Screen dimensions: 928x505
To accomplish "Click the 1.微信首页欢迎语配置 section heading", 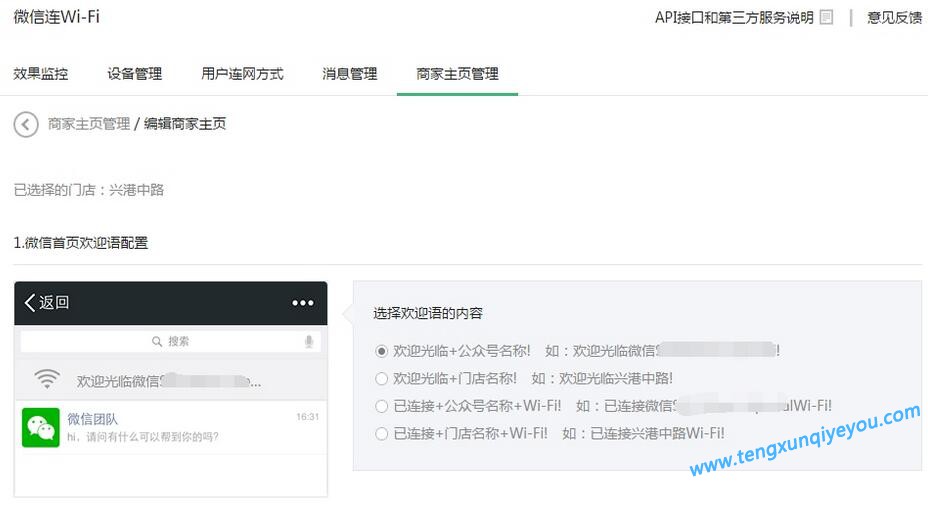I will (80, 243).
